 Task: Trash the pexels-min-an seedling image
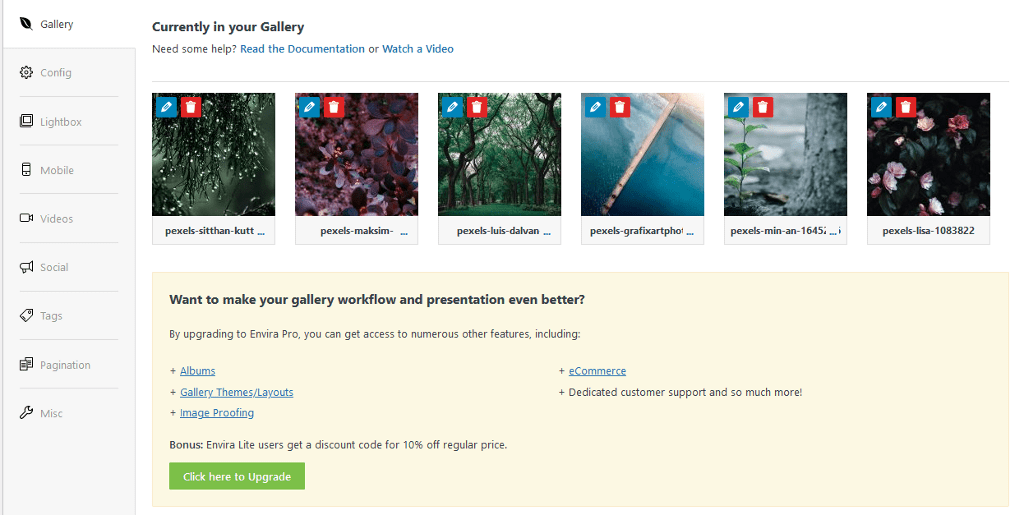(763, 107)
